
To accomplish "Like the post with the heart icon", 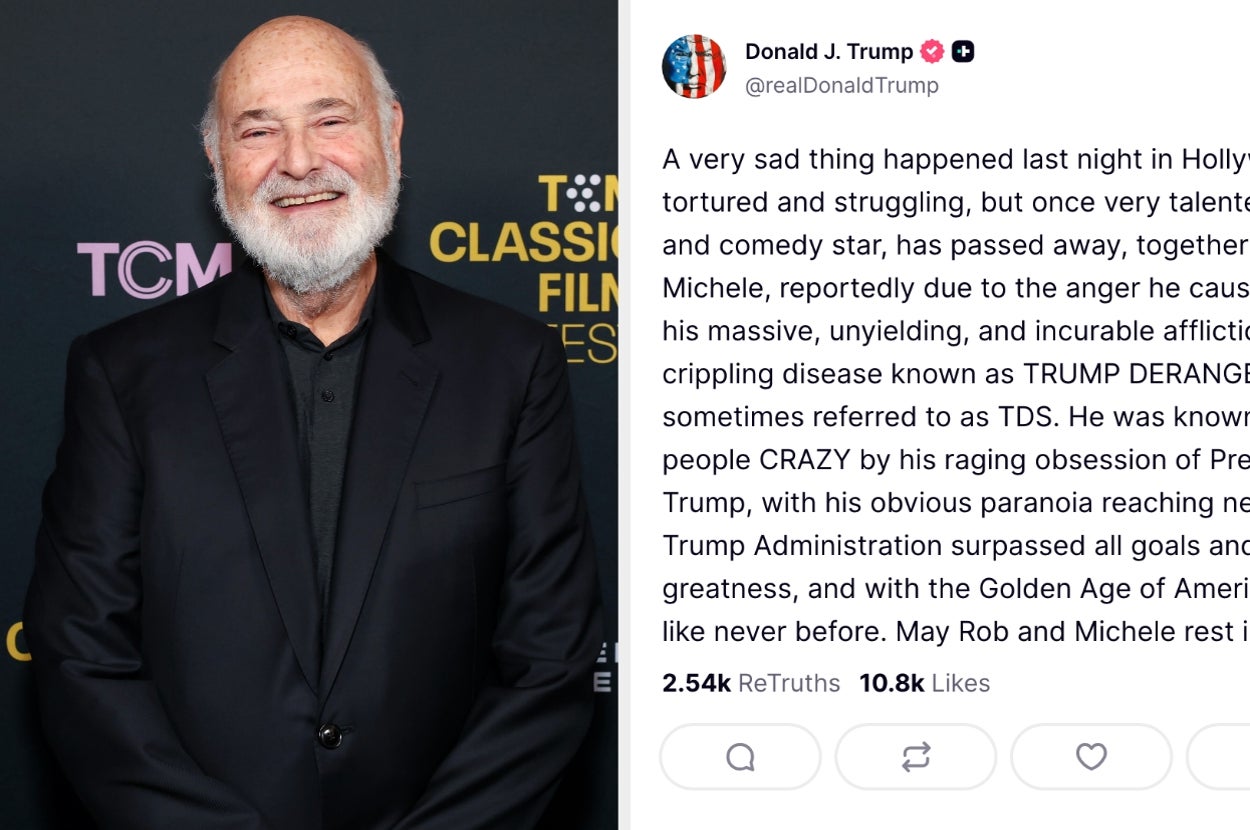I will tap(1090, 757).
